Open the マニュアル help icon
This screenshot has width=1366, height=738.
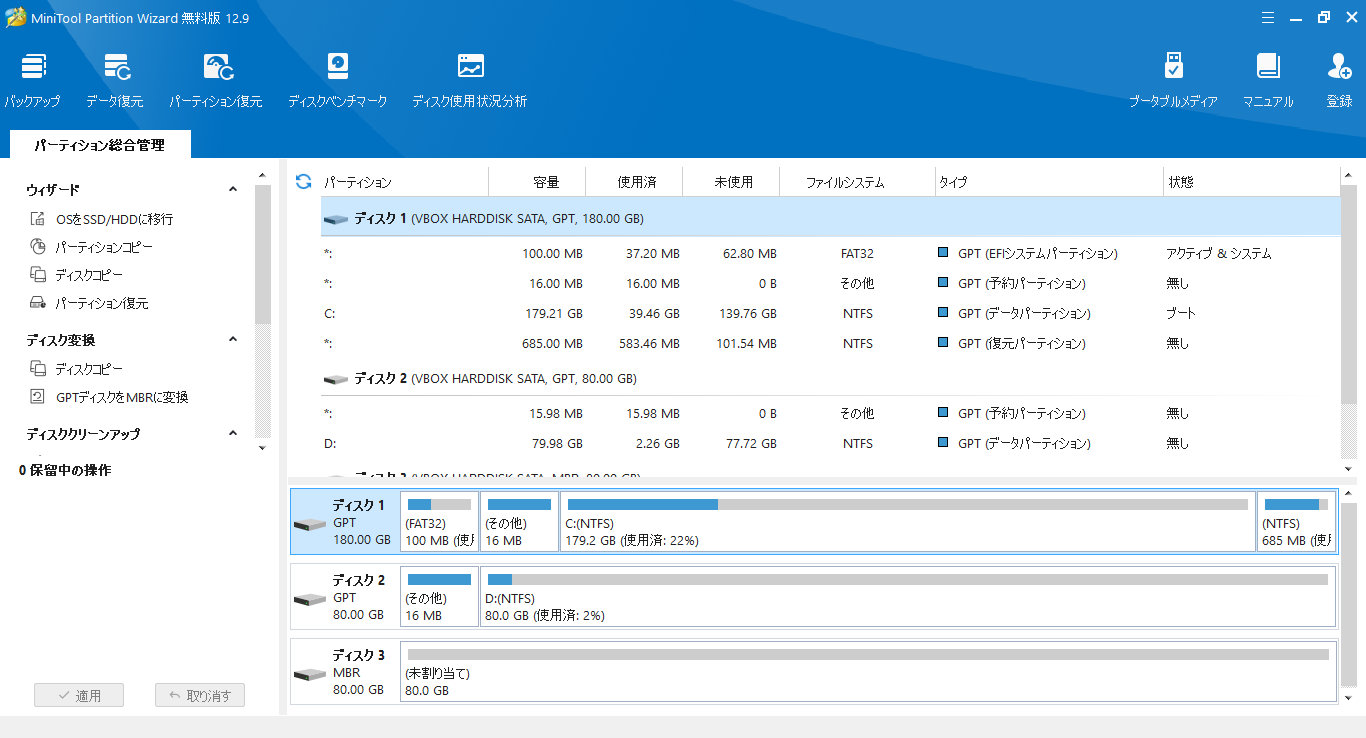1267,79
